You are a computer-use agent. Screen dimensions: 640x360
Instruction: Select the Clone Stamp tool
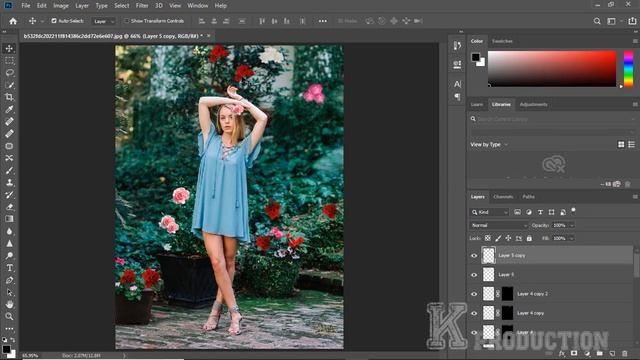tap(9, 182)
